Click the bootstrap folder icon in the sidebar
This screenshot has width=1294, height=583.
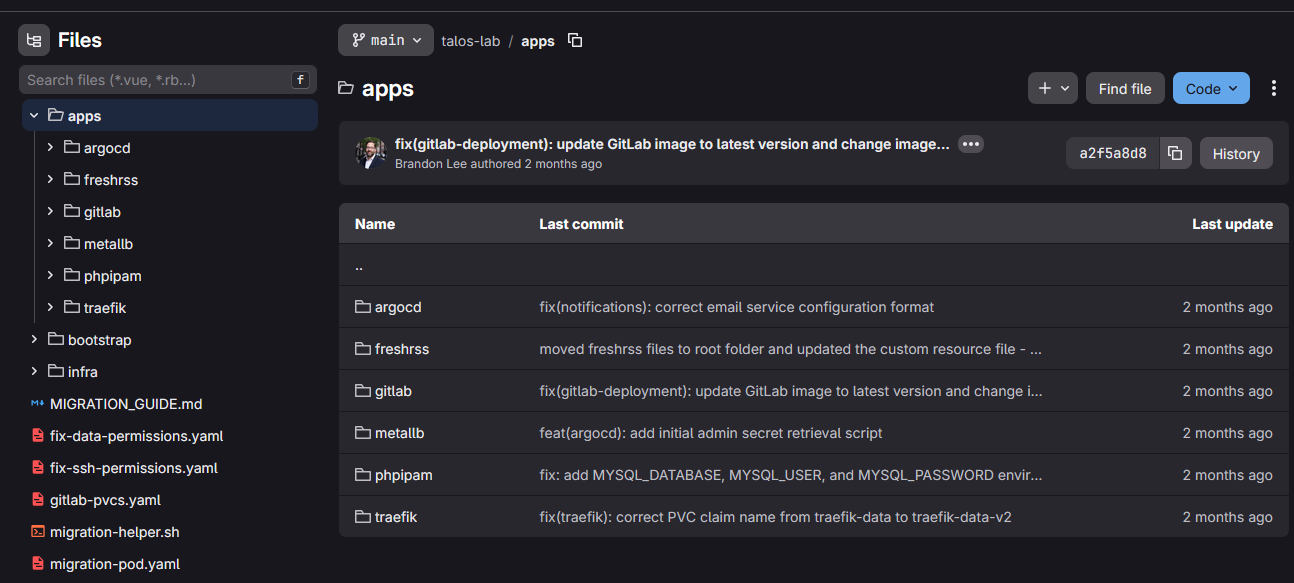56,340
